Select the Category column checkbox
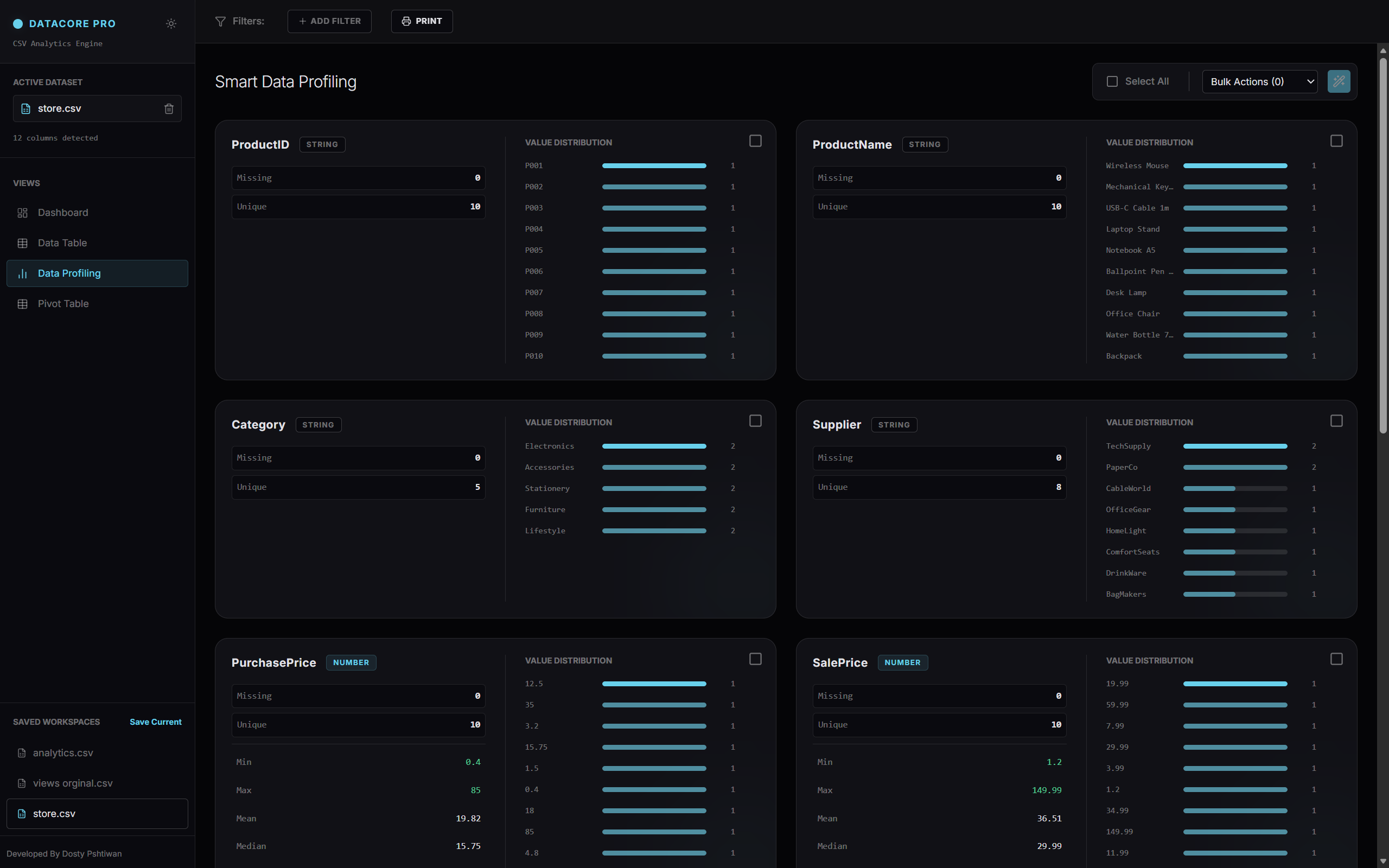Image resolution: width=1389 pixels, height=868 pixels. tap(755, 422)
